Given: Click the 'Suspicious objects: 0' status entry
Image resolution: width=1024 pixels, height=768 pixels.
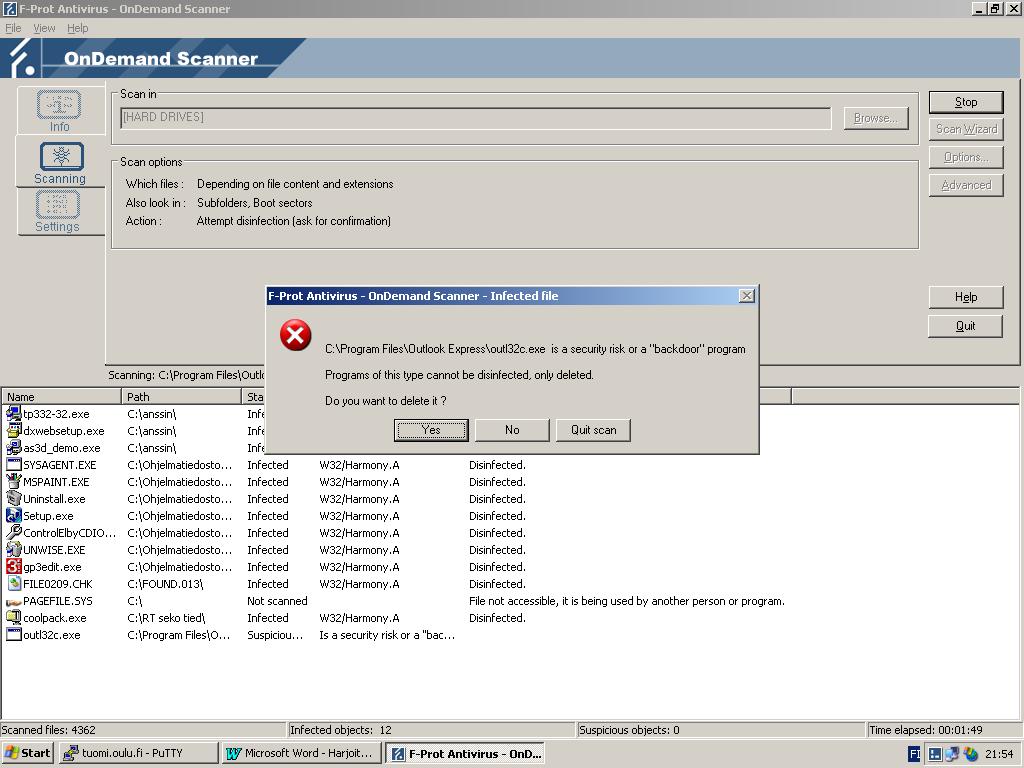Looking at the screenshot, I should [x=722, y=729].
